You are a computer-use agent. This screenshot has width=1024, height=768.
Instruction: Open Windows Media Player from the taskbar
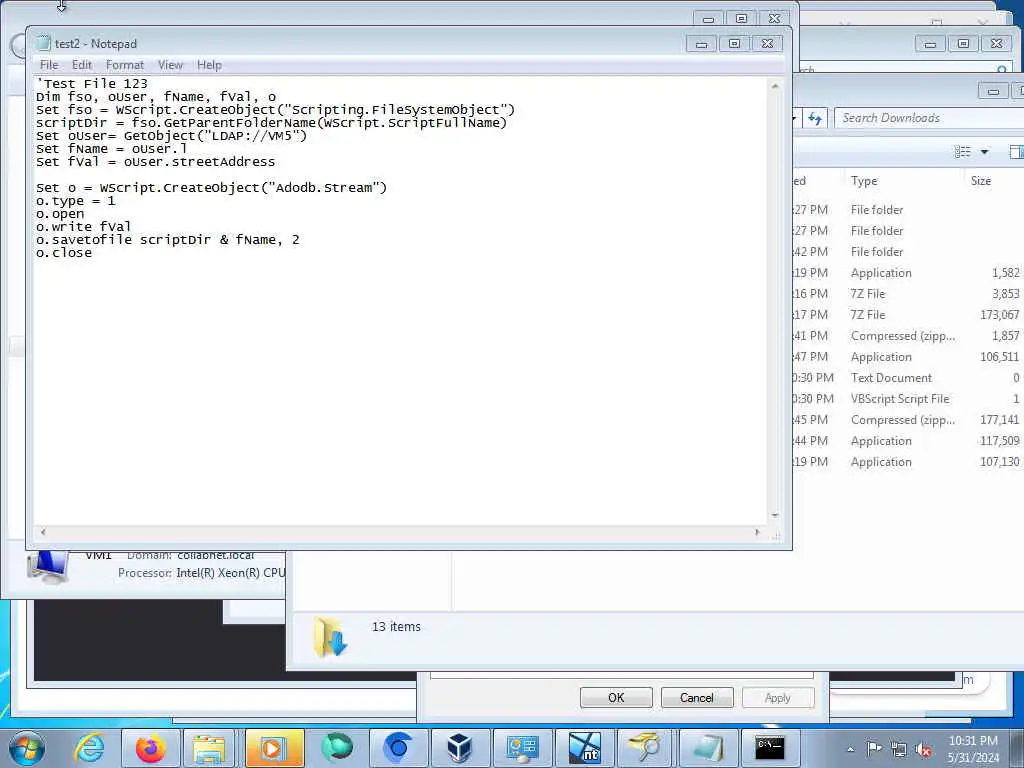[x=274, y=748]
